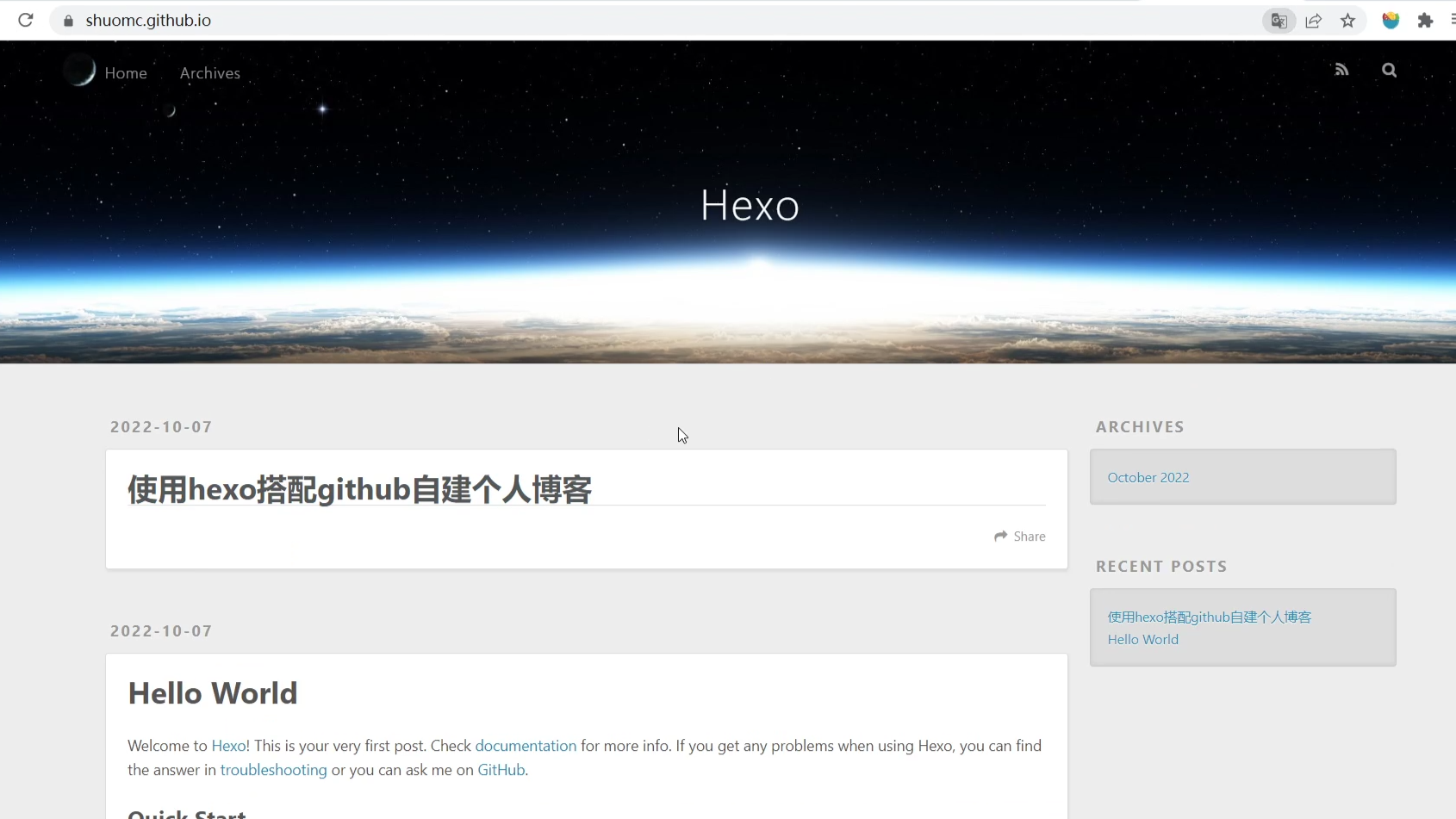This screenshot has height=819, width=1456.
Task: Click the moon logo in the blog header
Action: (79, 70)
